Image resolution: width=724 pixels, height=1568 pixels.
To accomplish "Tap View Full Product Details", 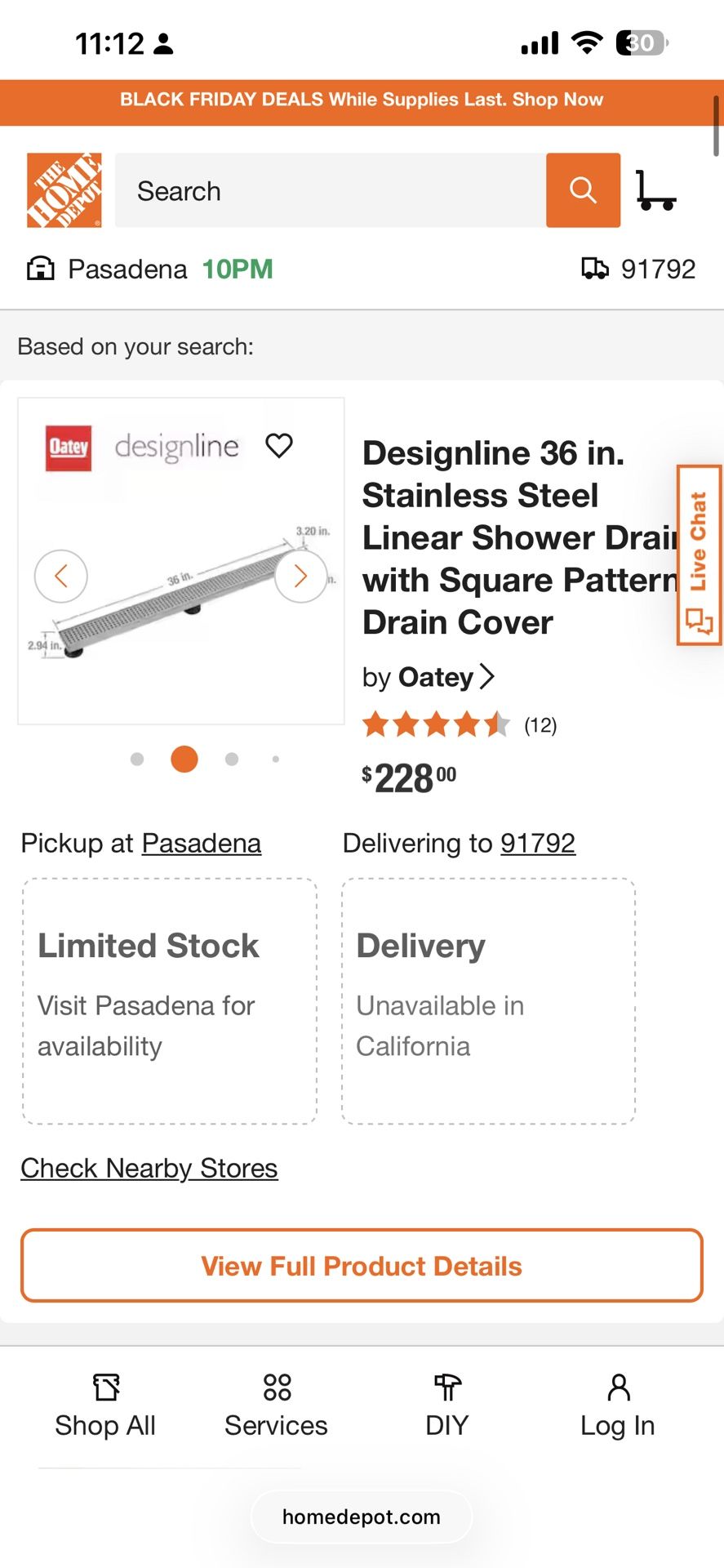I will coord(362,1266).
